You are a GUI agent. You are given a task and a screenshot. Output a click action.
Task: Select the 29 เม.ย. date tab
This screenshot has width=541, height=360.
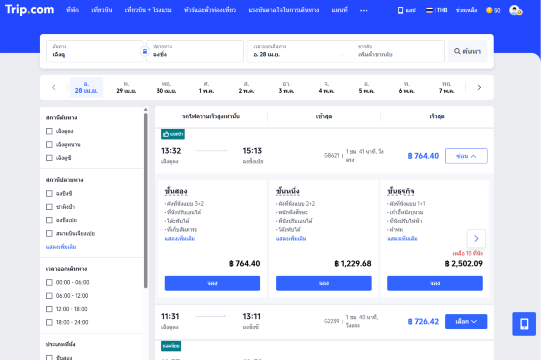(126, 87)
